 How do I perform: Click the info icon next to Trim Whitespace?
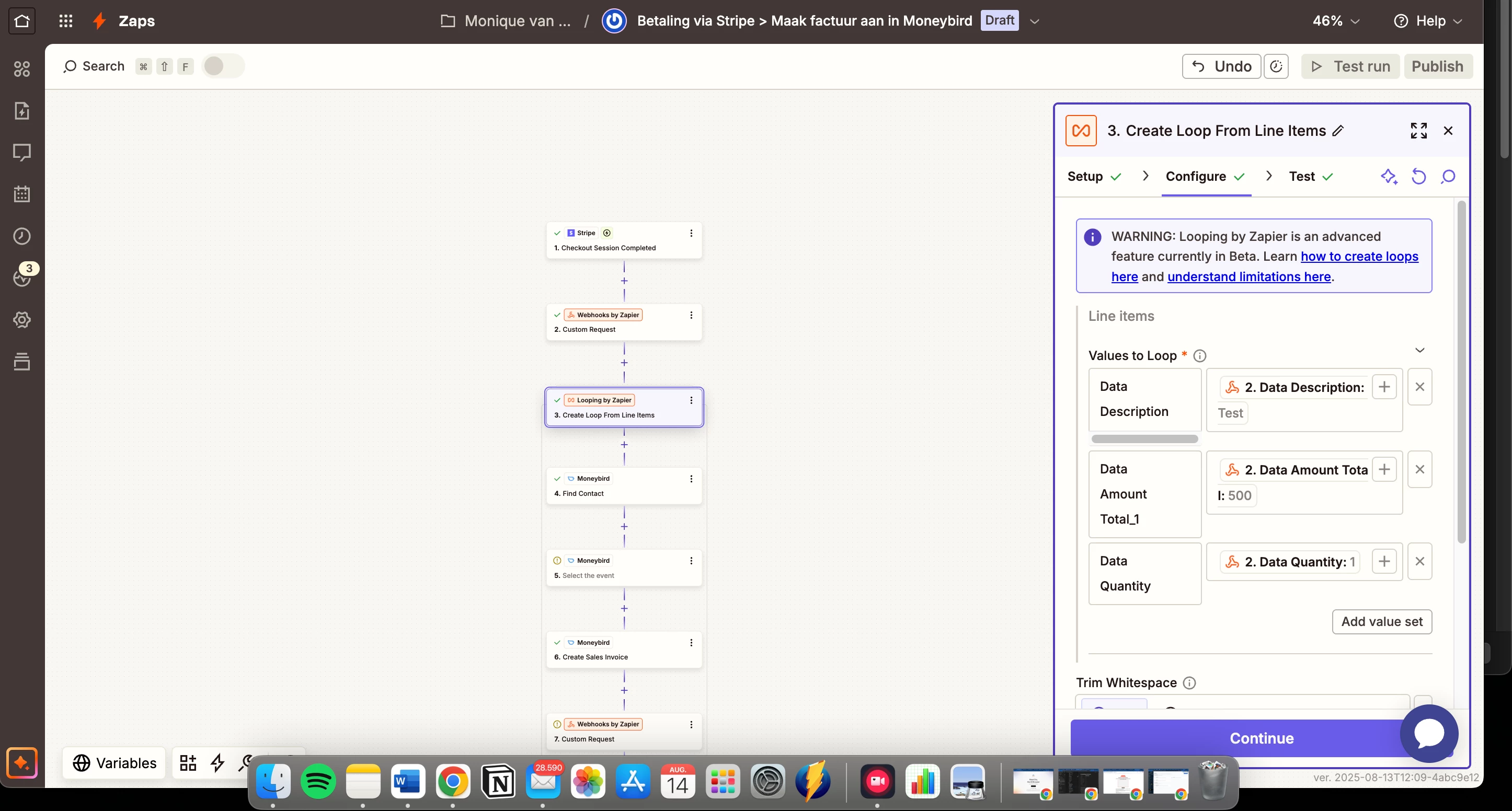click(x=1189, y=683)
